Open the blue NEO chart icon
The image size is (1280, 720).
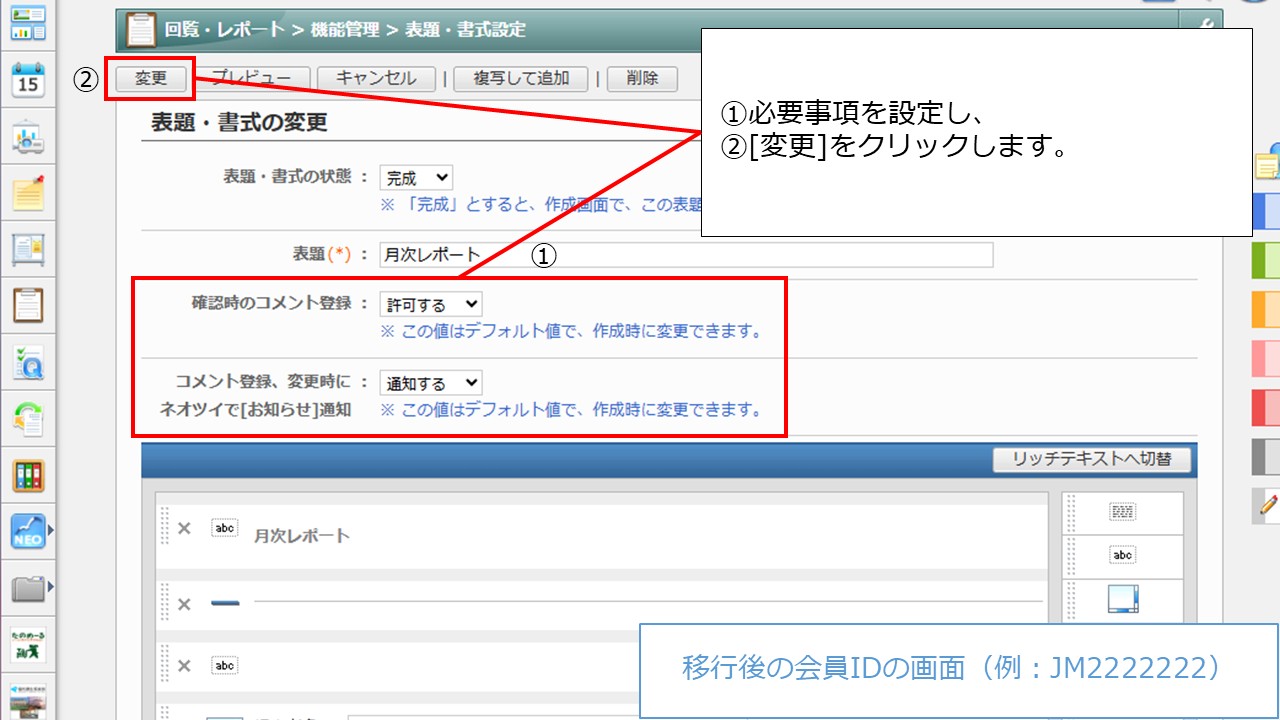pyautogui.click(x=28, y=531)
